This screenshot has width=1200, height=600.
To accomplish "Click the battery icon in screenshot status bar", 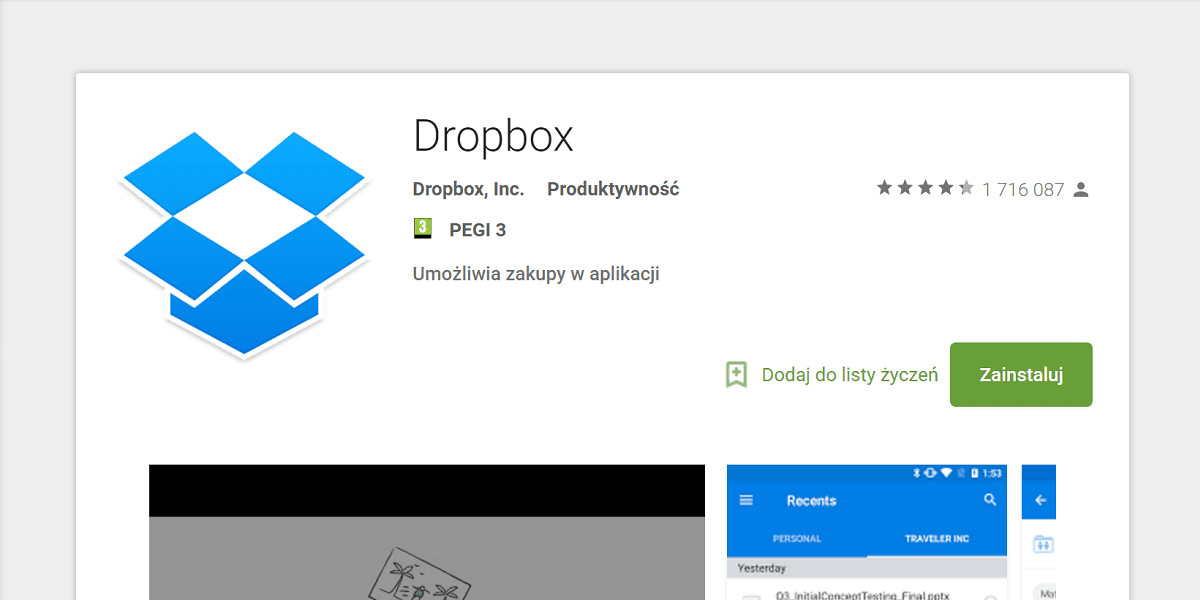I will (x=974, y=472).
